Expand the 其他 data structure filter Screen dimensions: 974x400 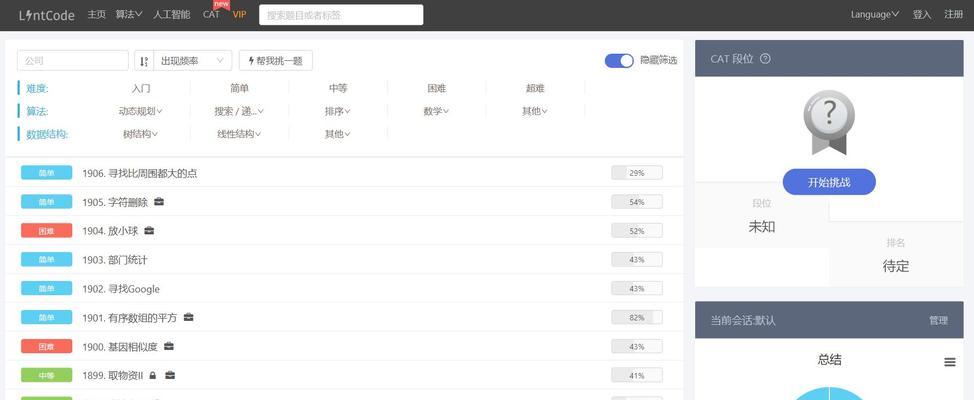tap(338, 134)
